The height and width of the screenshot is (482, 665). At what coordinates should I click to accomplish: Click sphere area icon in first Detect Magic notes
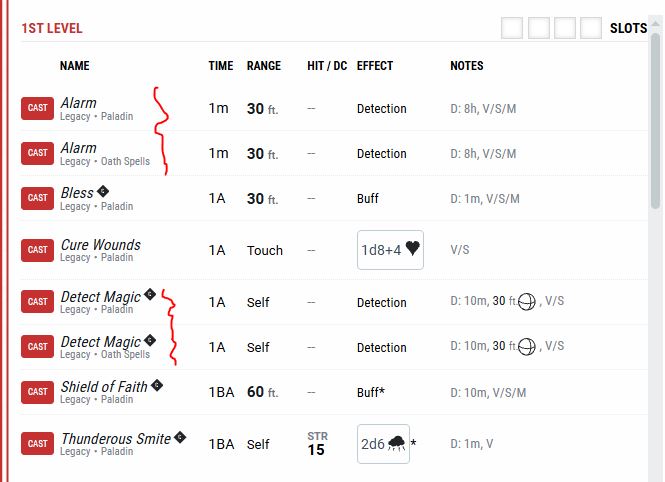[x=527, y=302]
